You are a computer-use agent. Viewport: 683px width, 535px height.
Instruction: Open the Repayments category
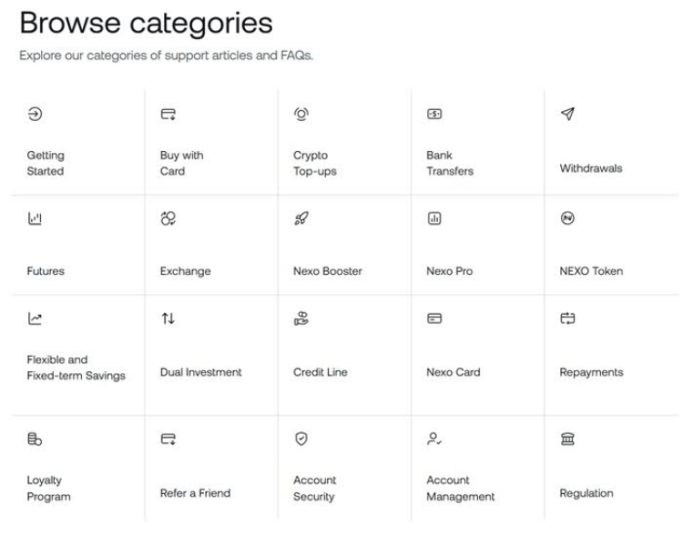pos(591,372)
